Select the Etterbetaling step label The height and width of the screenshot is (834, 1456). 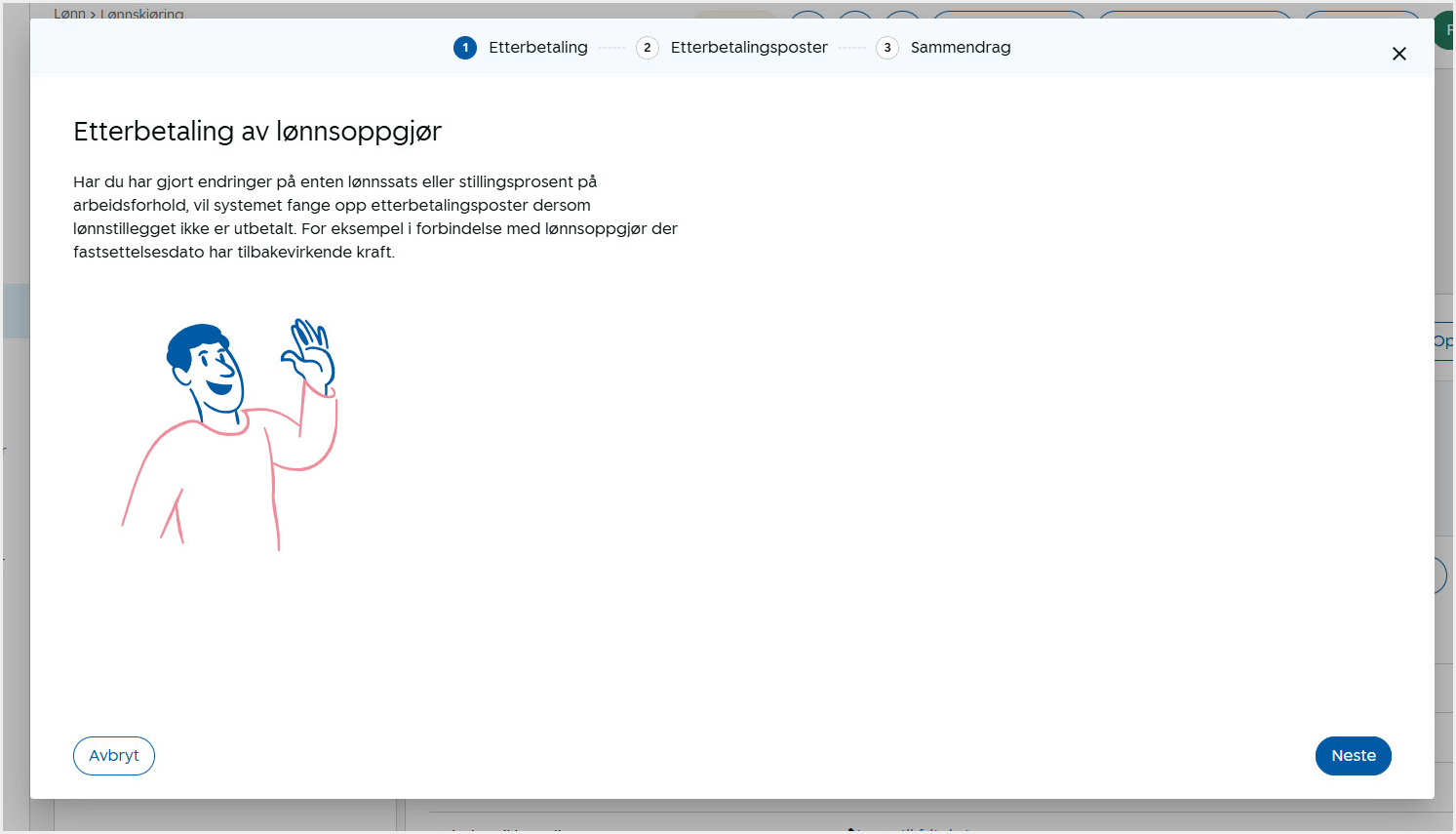(537, 48)
